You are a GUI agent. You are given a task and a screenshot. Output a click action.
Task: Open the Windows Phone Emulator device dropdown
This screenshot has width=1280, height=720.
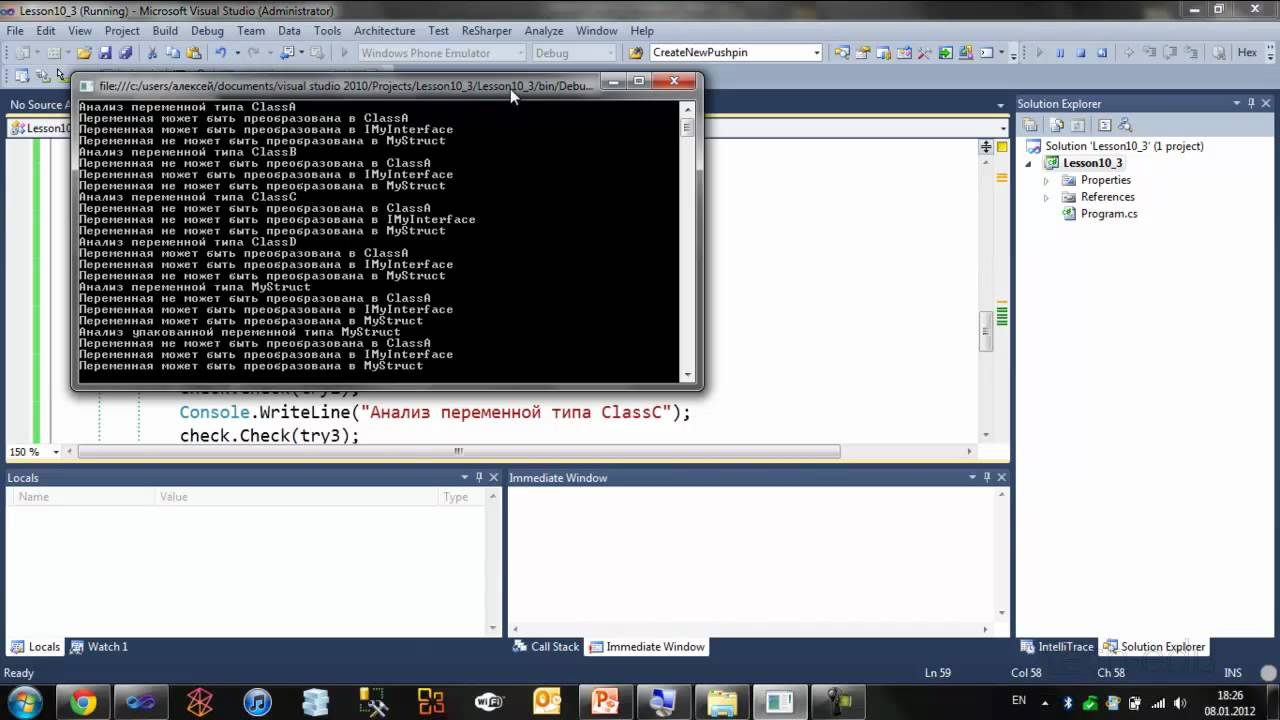[520, 53]
